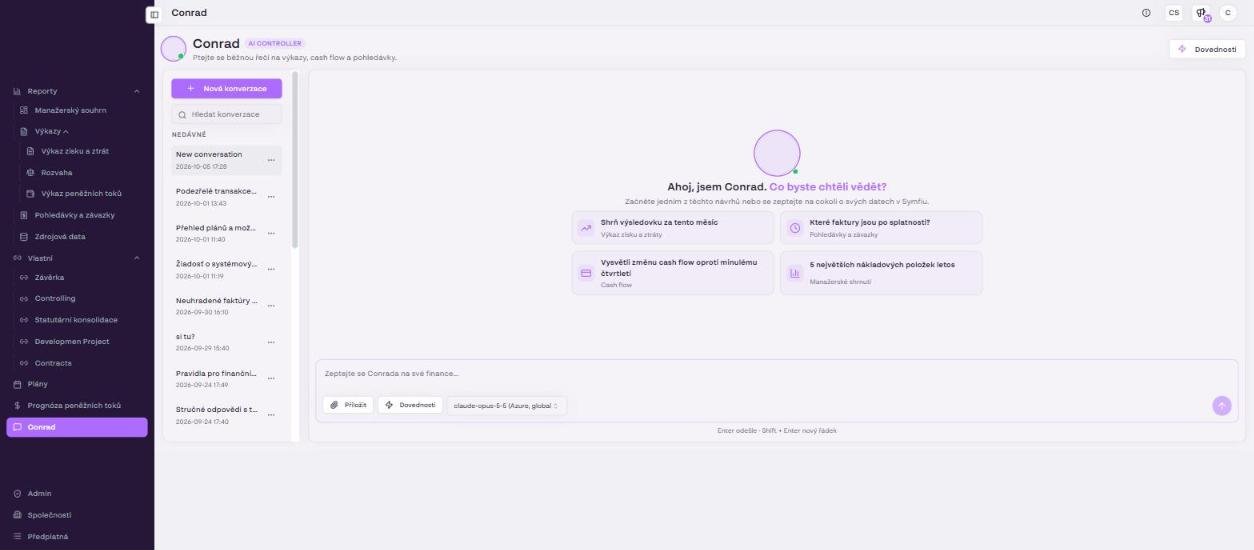
Task: Open 'Žádosť o systémový...' conversation
Action: coord(215,269)
